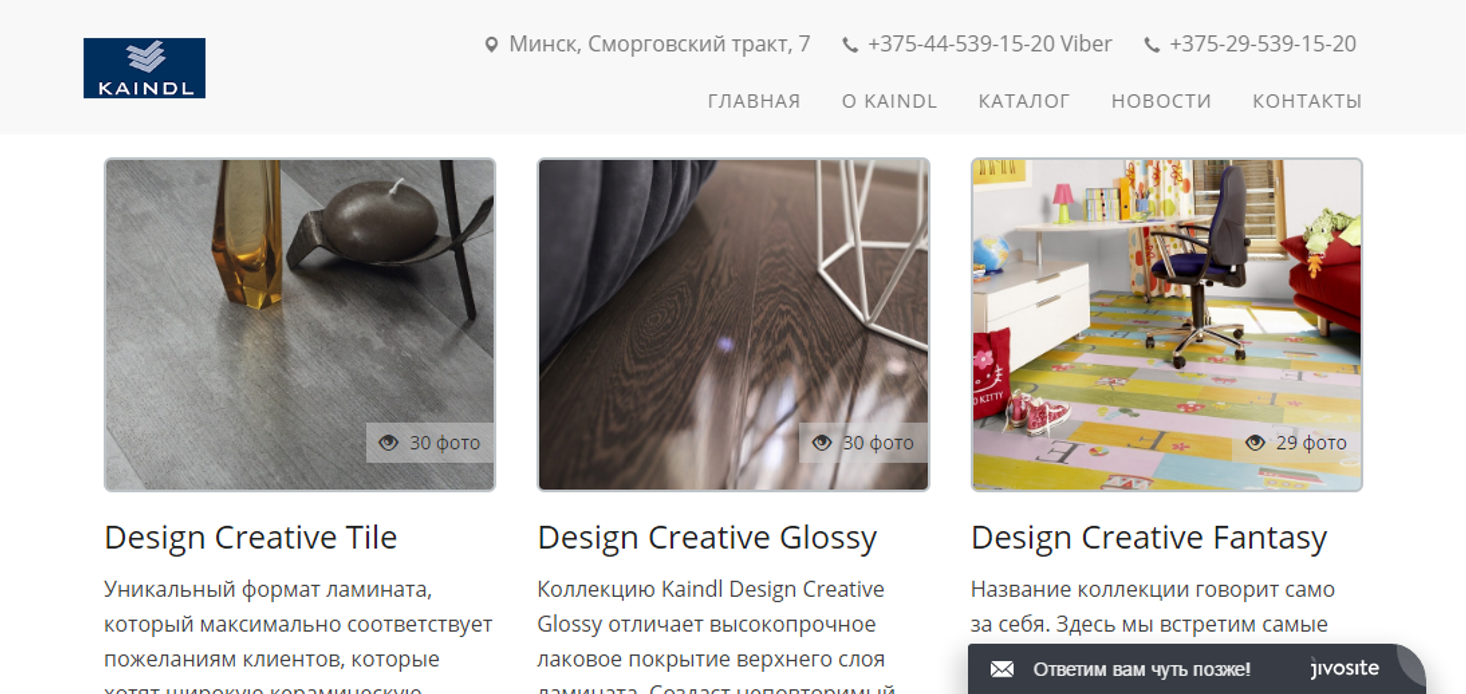Click the gray tile floor thumbnail
Image resolution: width=1466 pixels, height=694 pixels.
300,325
